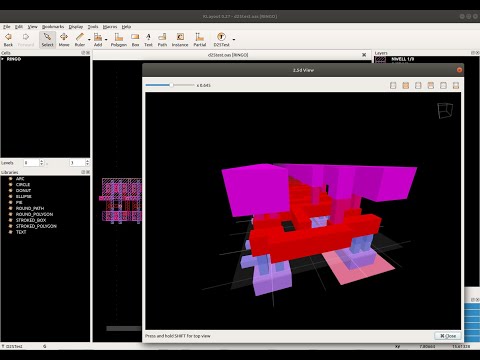Select the Path tool
Image resolution: width=480 pixels, height=360 pixels.
pos(162,40)
